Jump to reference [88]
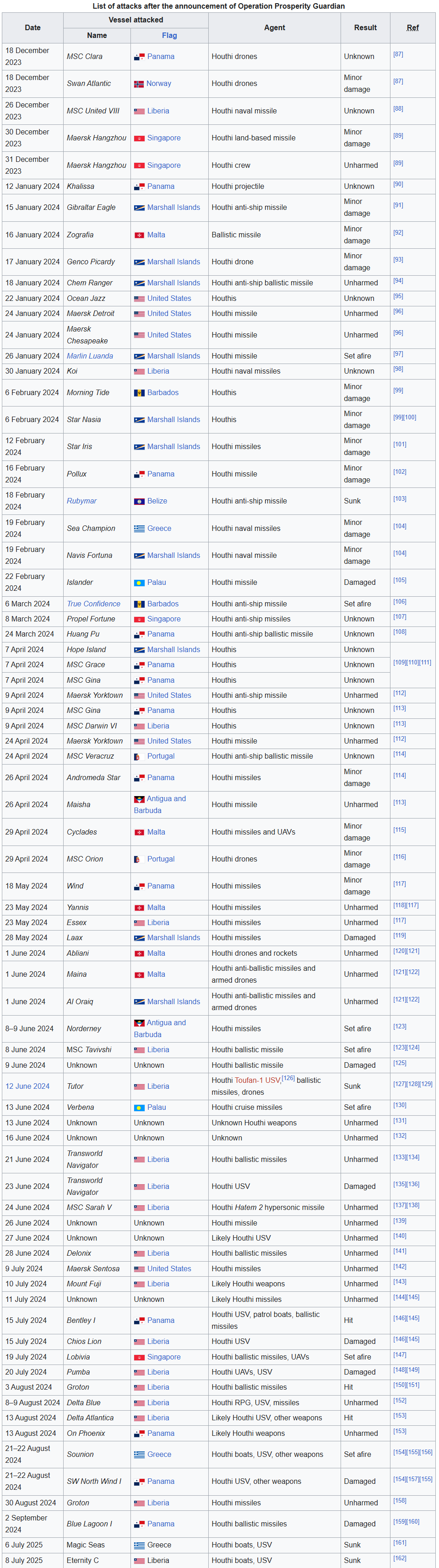439x1568 pixels. click(x=398, y=109)
